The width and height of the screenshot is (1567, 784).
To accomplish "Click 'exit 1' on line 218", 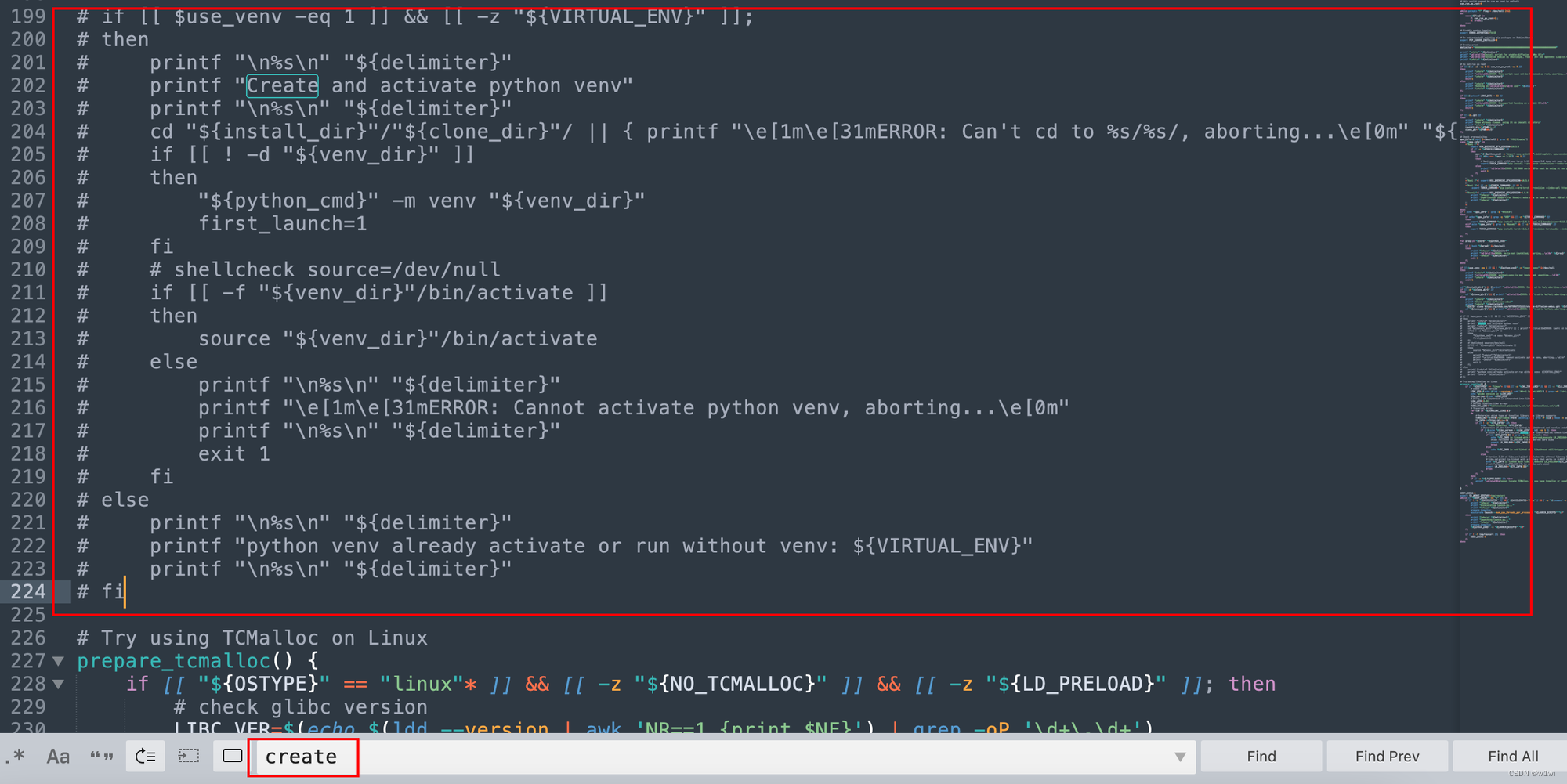I will [x=234, y=453].
